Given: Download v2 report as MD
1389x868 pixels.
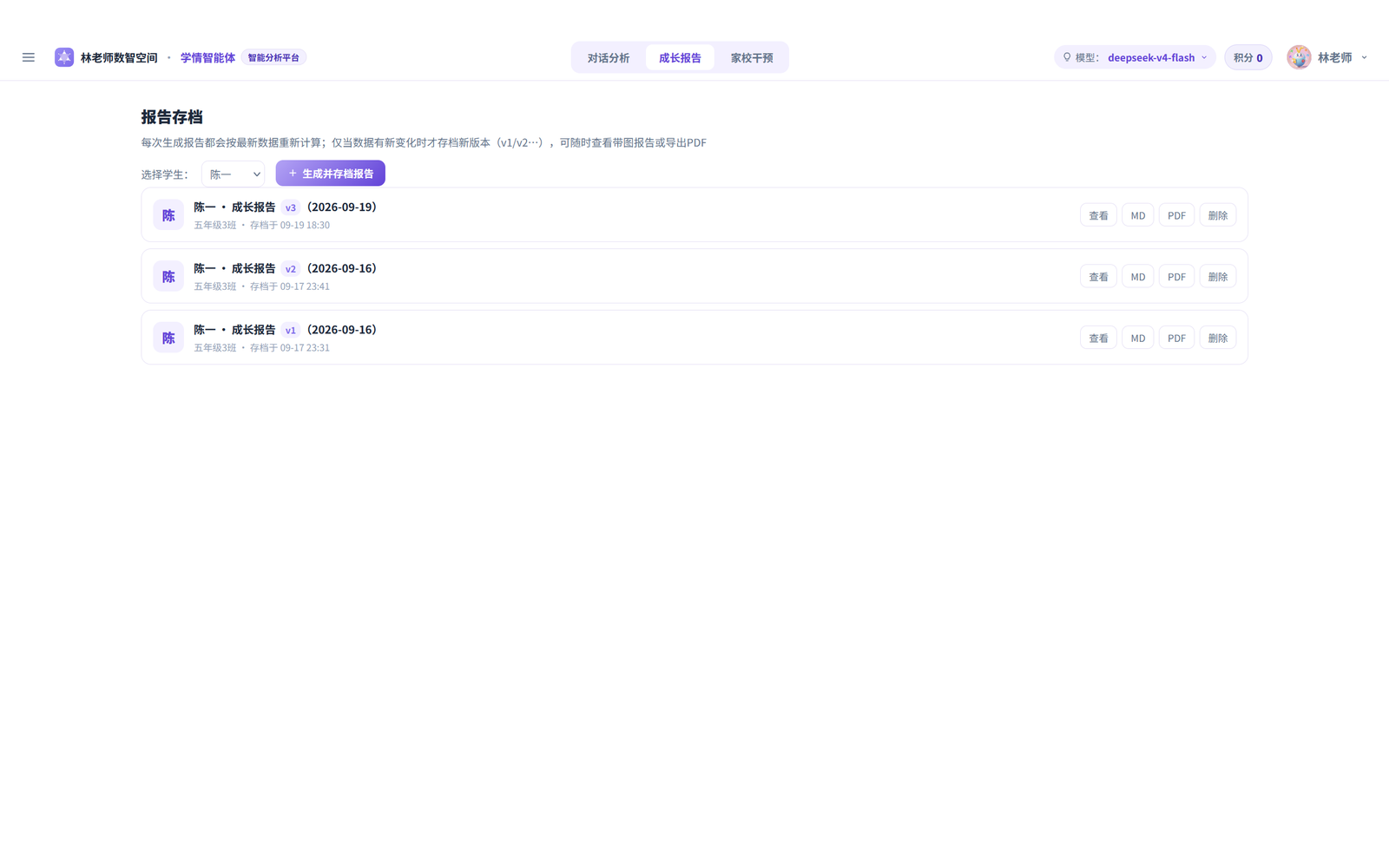Looking at the screenshot, I should [1138, 277].
